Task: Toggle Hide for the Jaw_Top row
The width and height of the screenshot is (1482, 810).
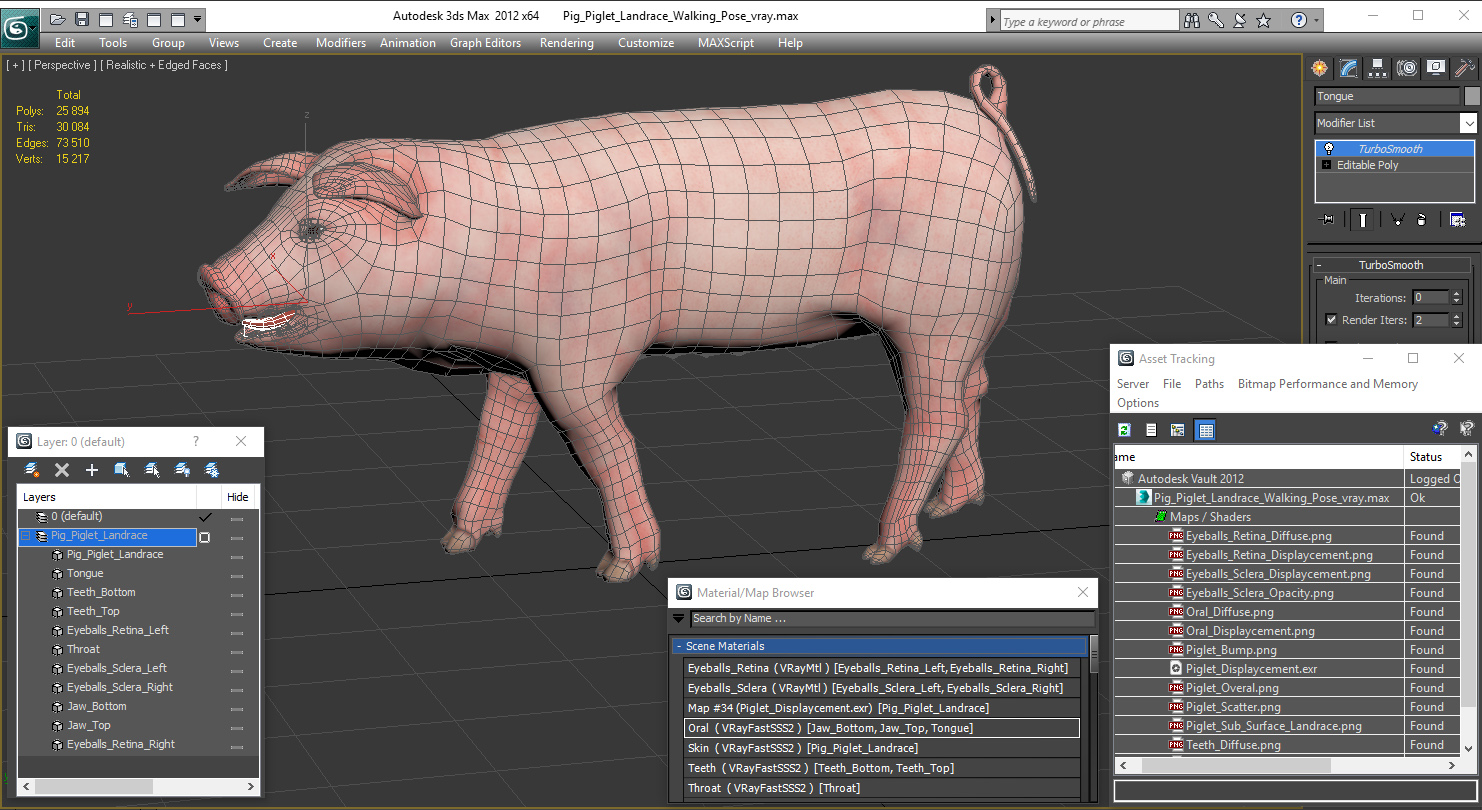Action: tap(237, 727)
